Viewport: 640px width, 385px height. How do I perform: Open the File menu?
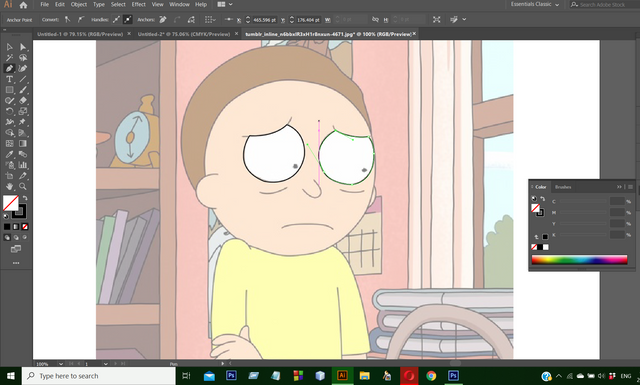[44, 4]
